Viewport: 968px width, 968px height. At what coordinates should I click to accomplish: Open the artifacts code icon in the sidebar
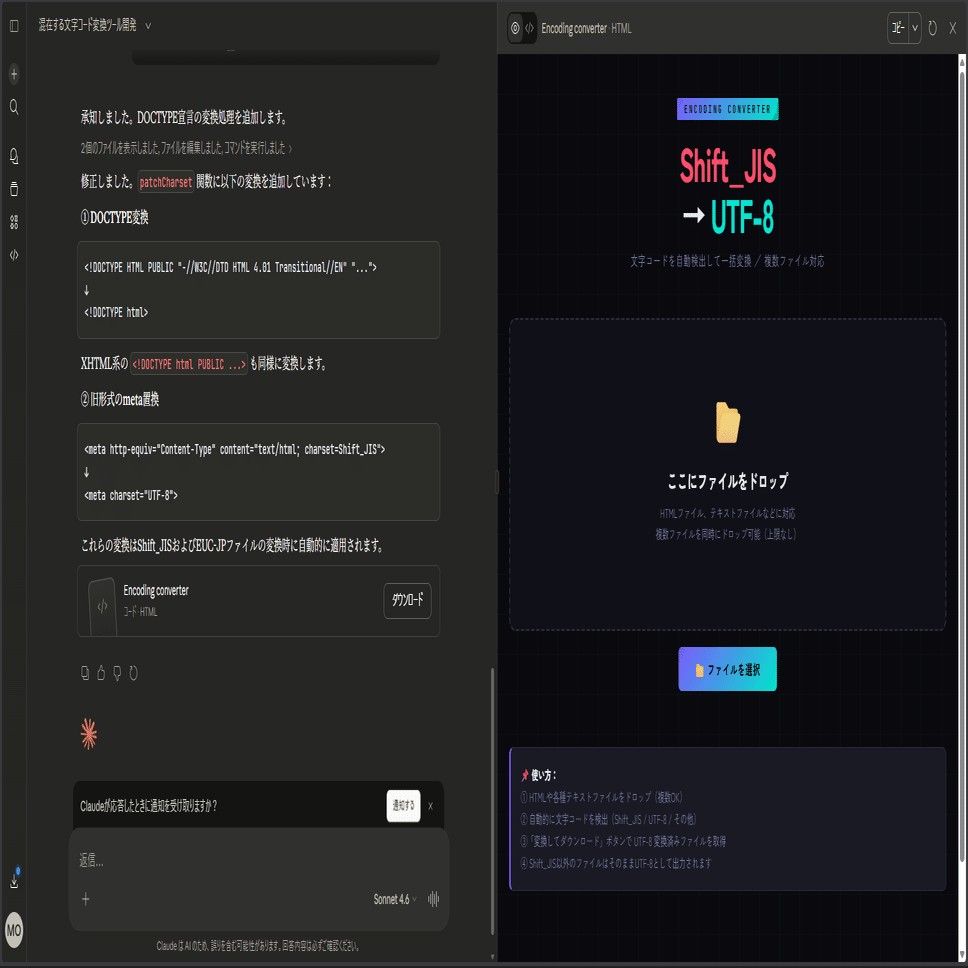13,254
